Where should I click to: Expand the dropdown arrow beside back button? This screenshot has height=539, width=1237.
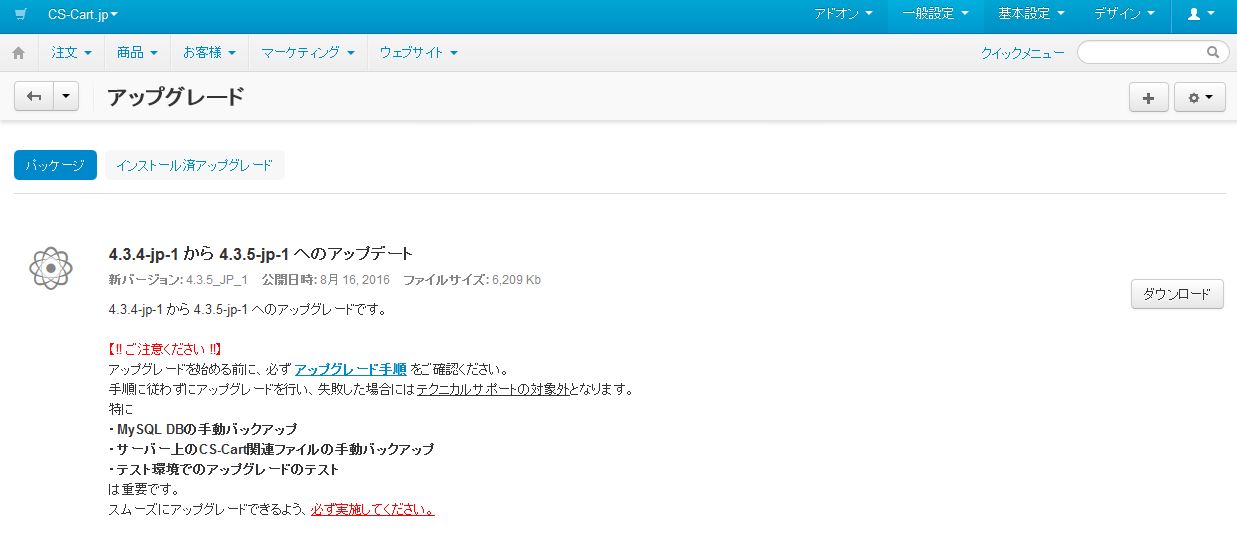point(66,97)
